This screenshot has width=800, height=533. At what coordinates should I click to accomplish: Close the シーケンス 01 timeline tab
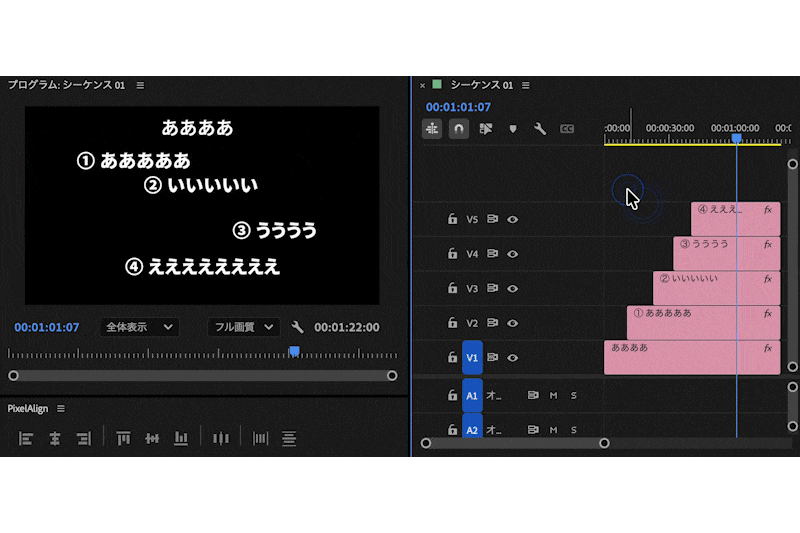click(422, 86)
